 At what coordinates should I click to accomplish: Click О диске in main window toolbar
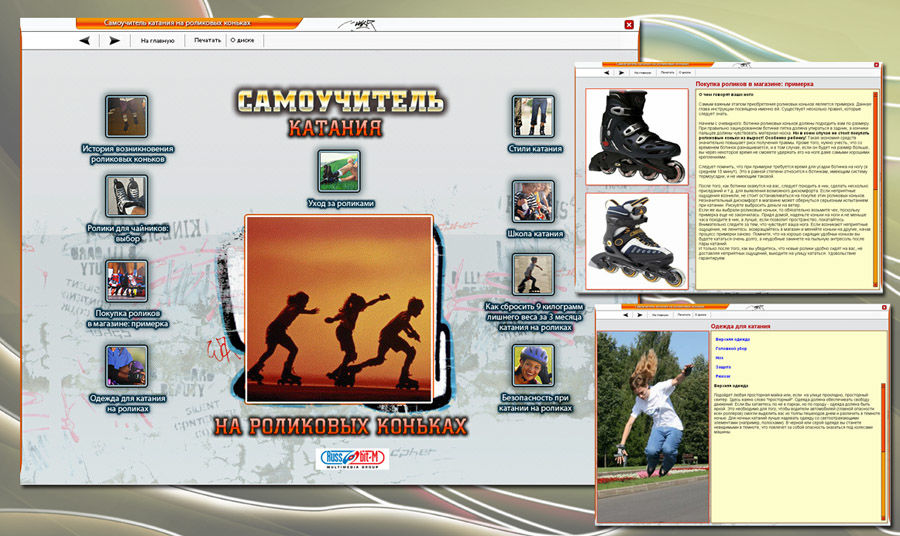(x=242, y=40)
